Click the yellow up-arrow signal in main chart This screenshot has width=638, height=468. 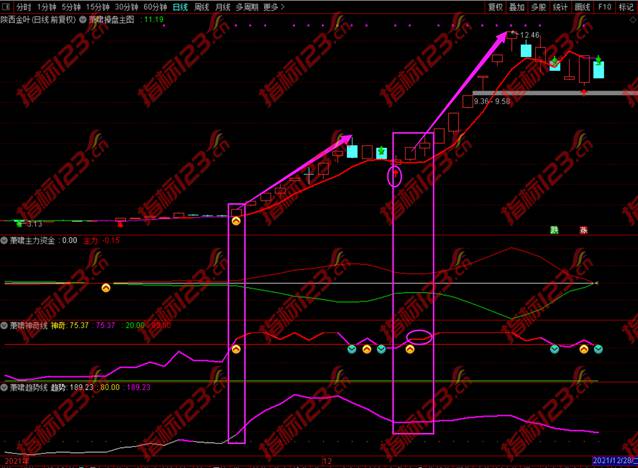click(237, 219)
